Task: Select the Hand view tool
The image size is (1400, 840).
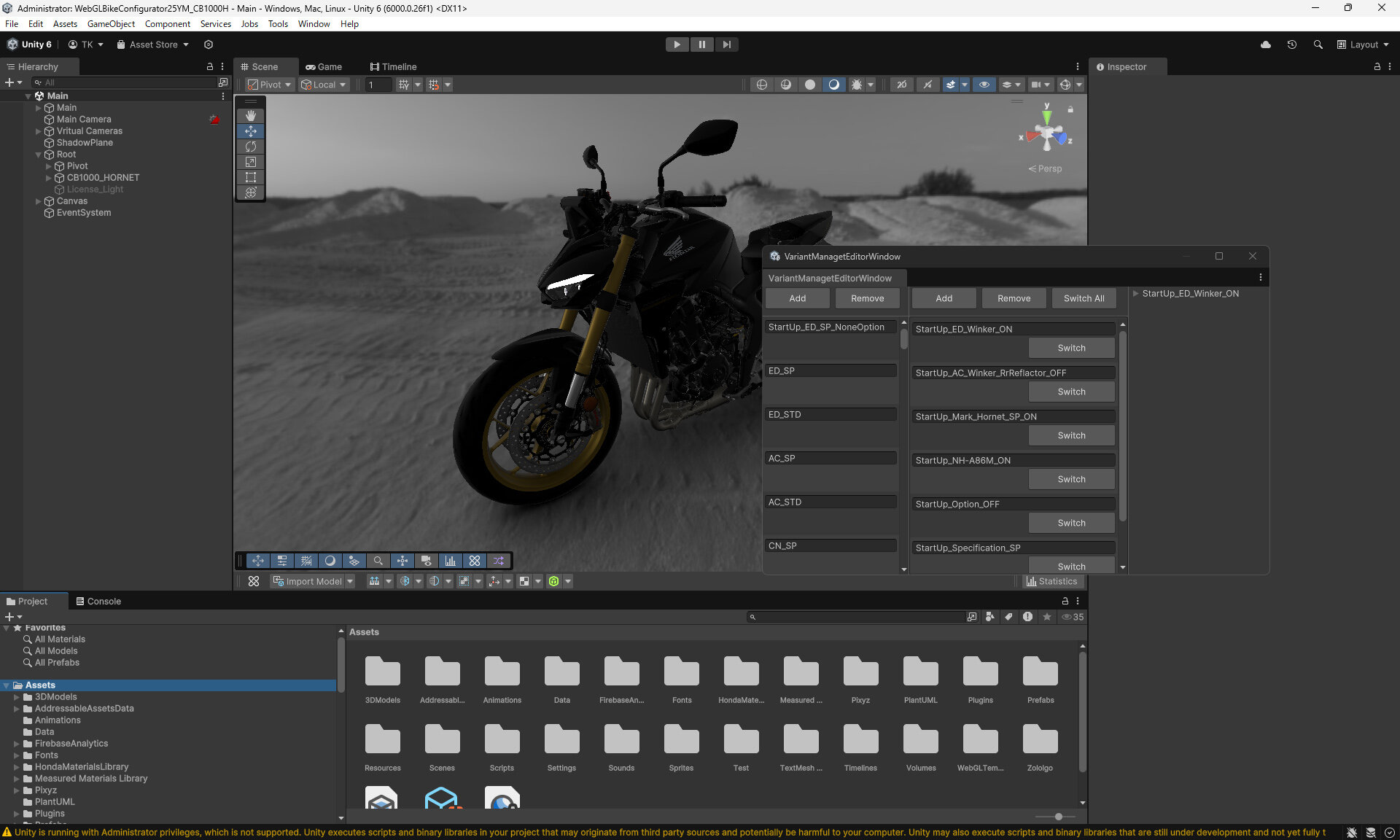Action: (x=250, y=116)
